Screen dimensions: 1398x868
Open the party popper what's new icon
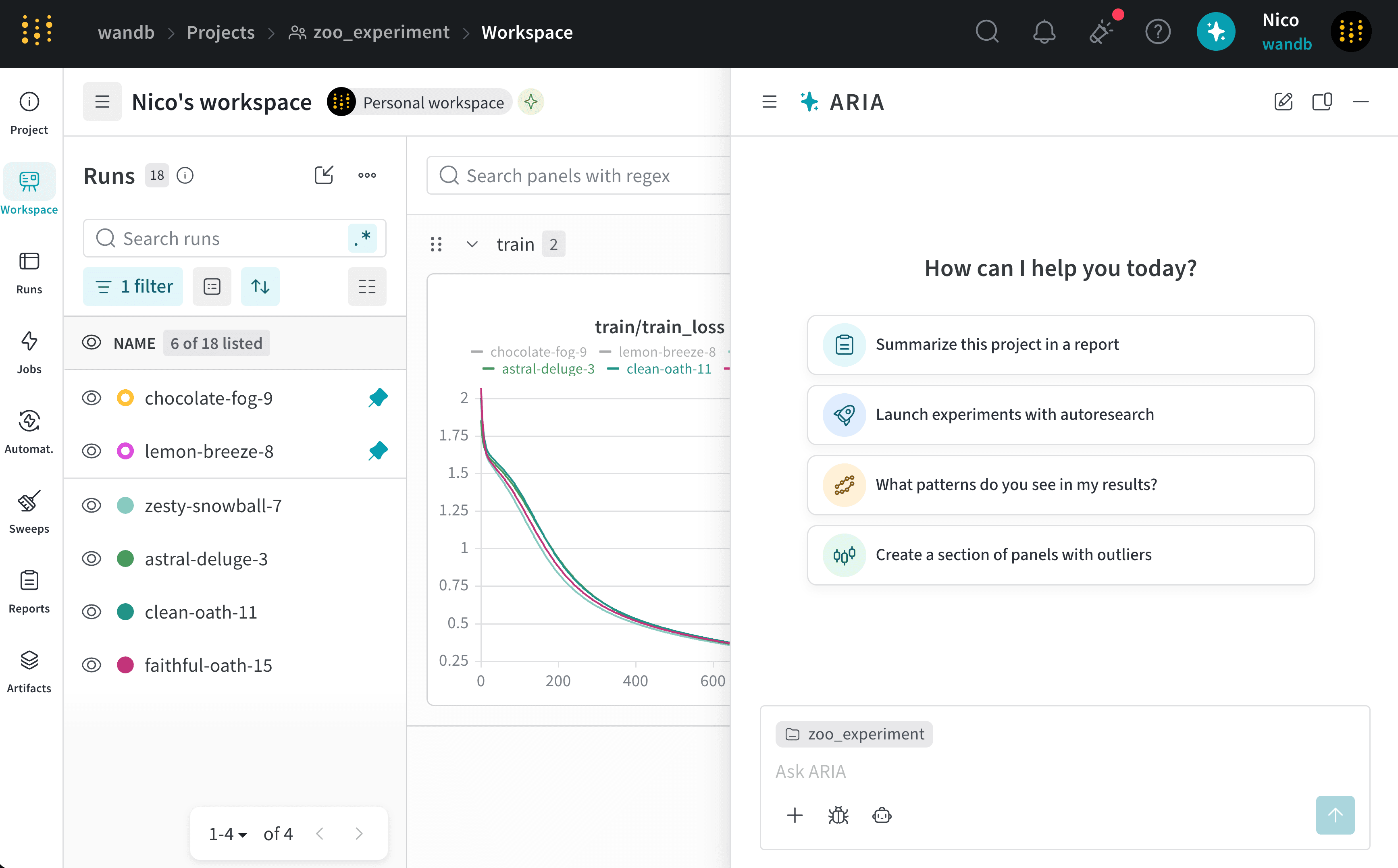click(1101, 31)
